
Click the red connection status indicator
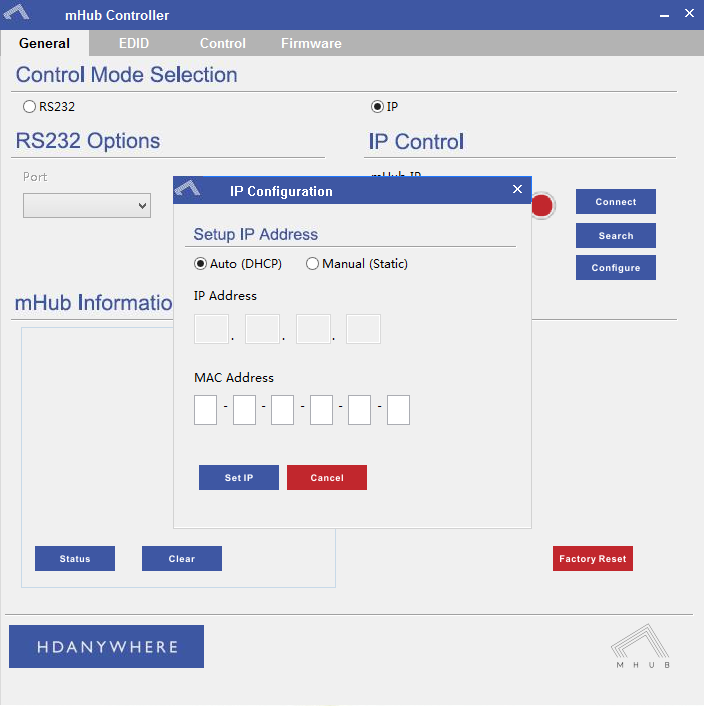[x=542, y=206]
